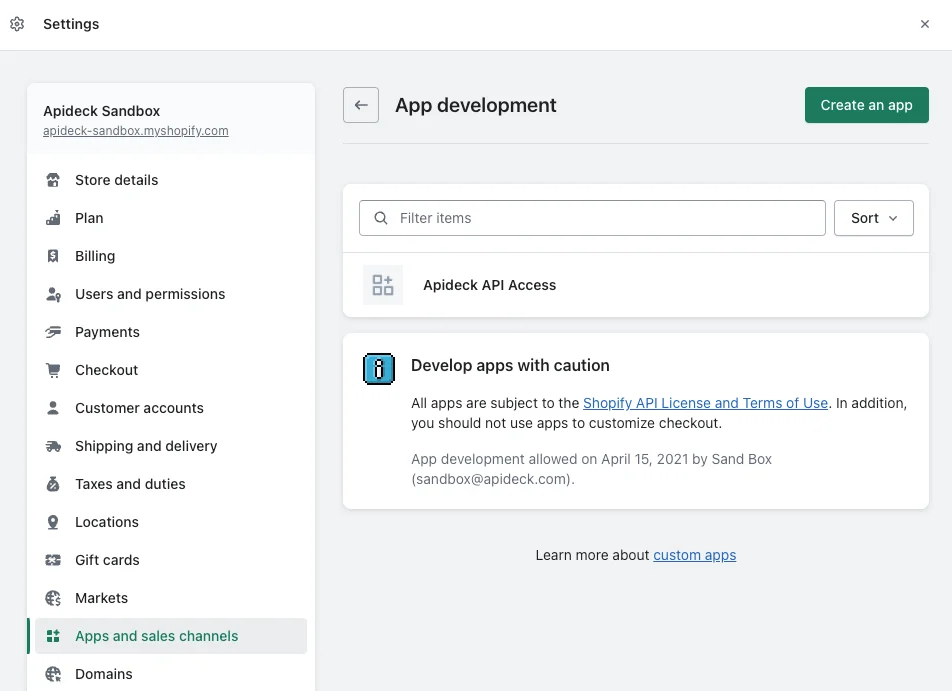Screen dimensions: 952x691
Task: Focus the Filter items search field
Action: [x=592, y=218]
